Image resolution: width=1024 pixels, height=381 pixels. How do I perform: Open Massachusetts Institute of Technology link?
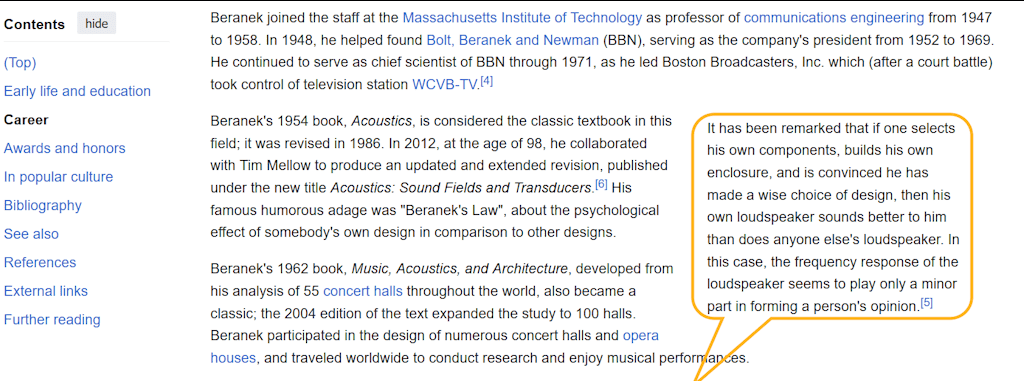[x=522, y=18]
